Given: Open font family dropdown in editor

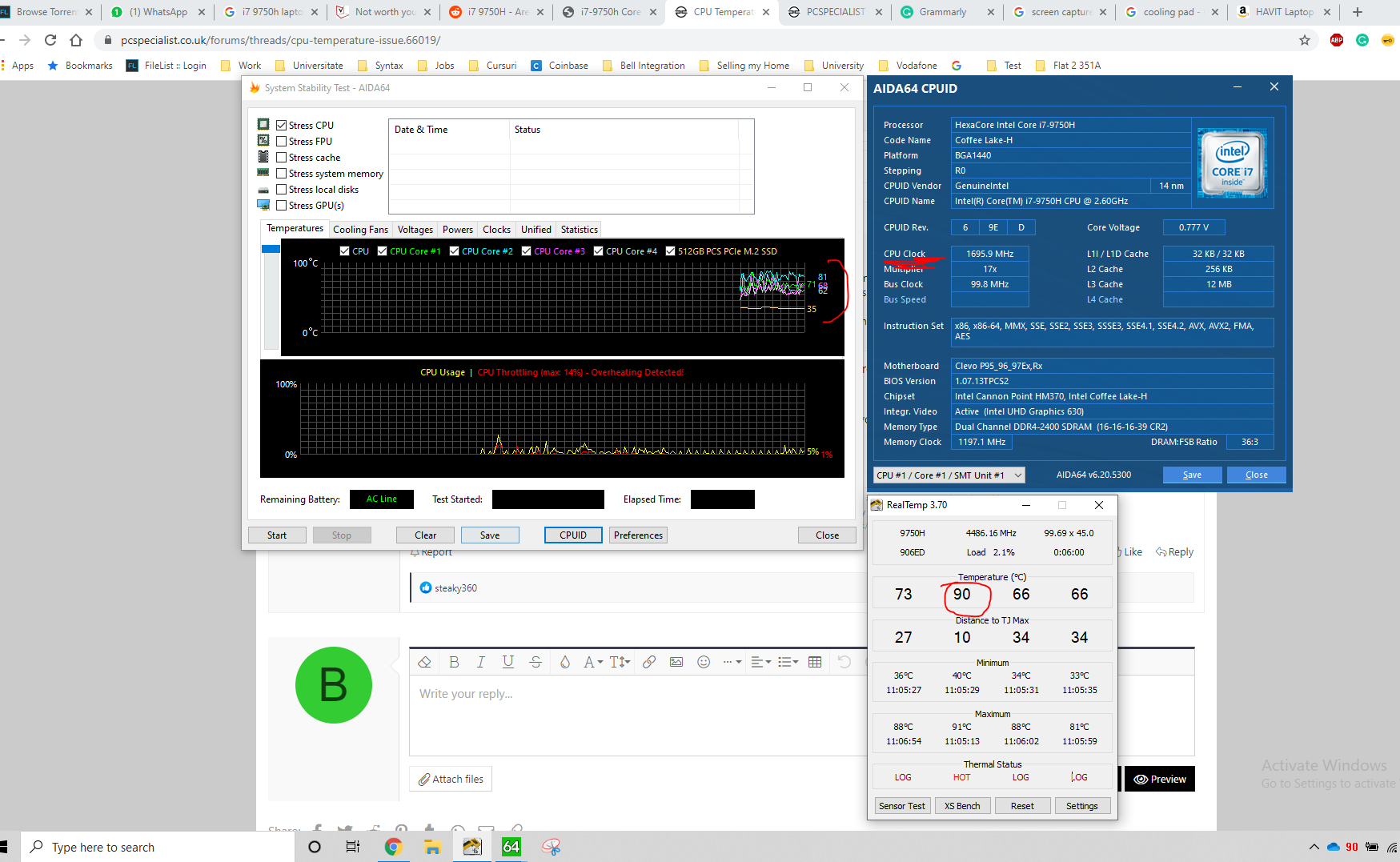Looking at the screenshot, I should pyautogui.click(x=593, y=662).
